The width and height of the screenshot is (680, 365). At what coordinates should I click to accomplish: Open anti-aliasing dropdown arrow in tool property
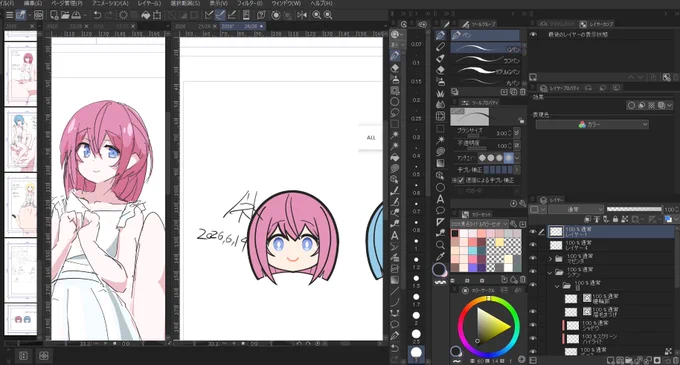(517, 158)
